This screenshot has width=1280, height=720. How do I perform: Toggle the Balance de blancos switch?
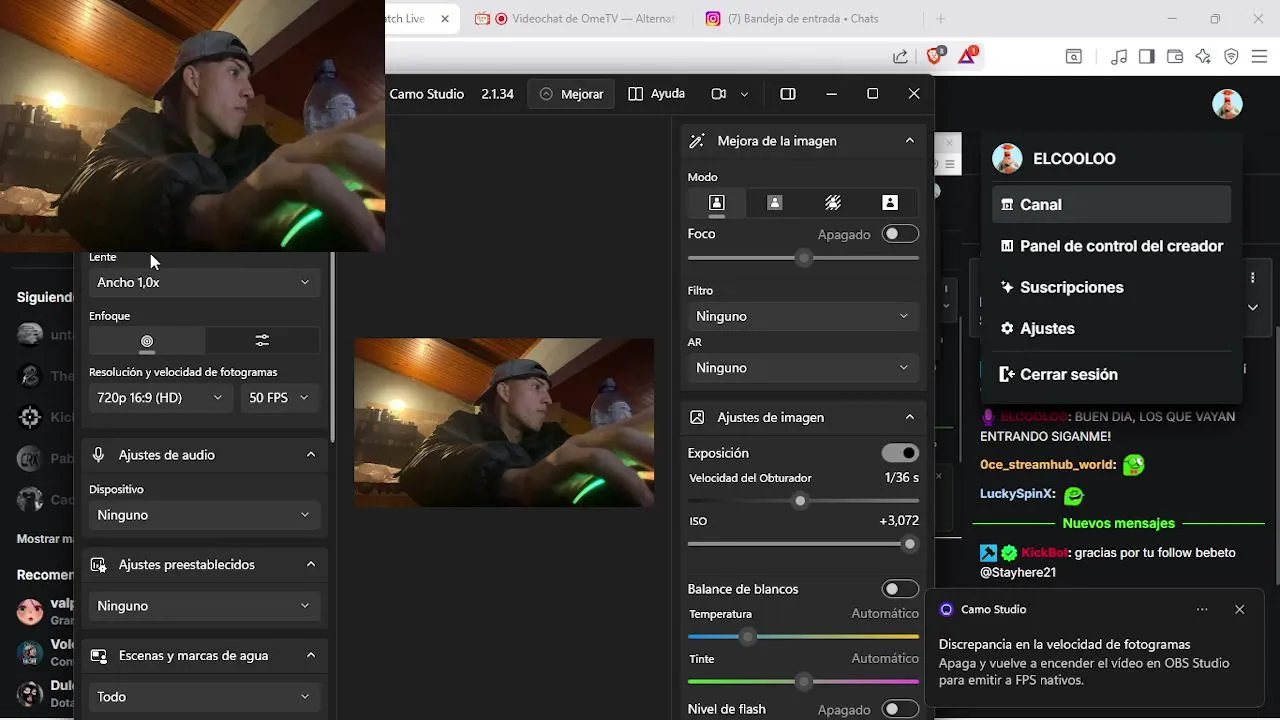coord(900,589)
